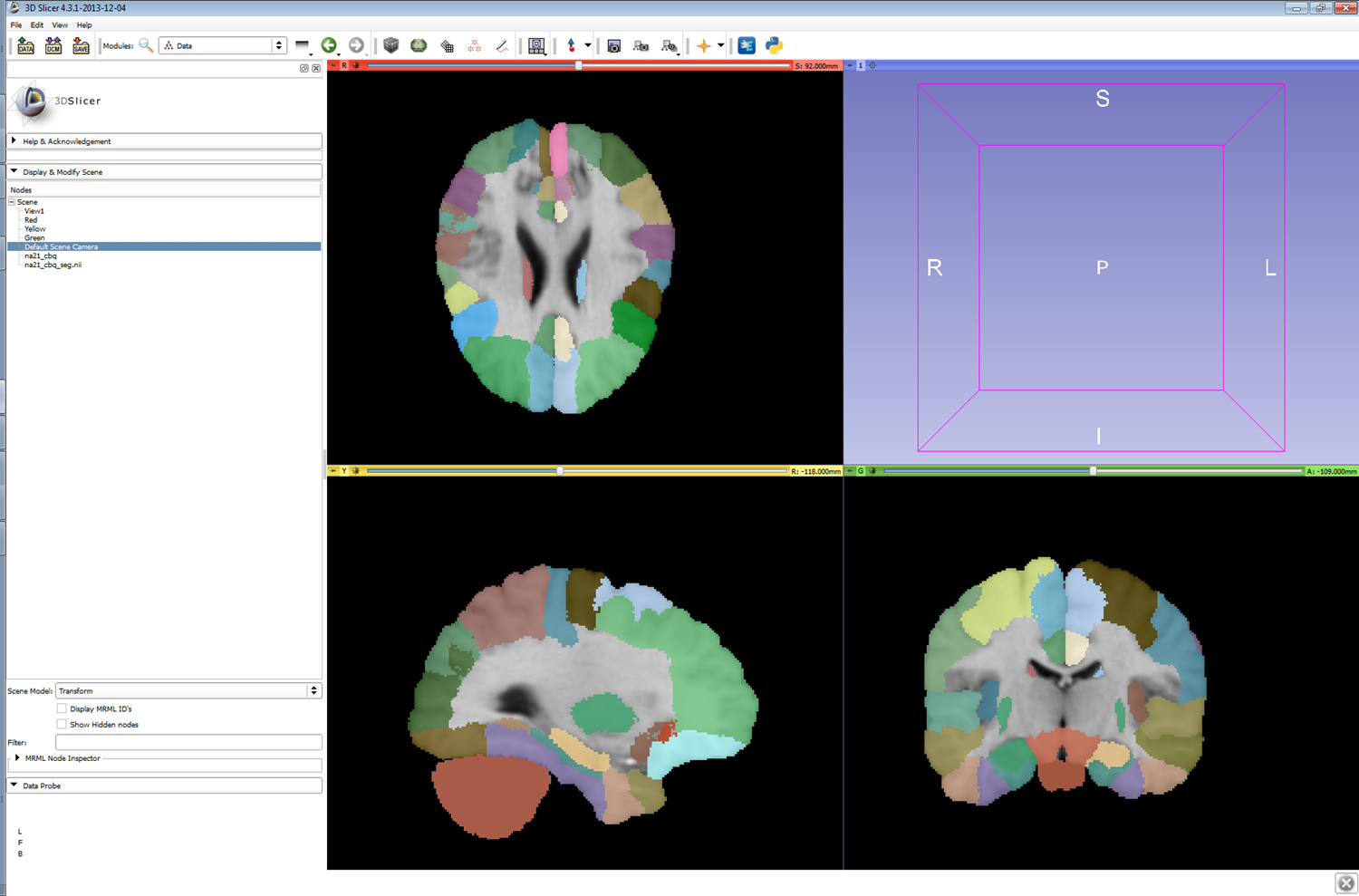The height and width of the screenshot is (896, 1359).
Task: Click the Save scene icon
Action: point(81,45)
